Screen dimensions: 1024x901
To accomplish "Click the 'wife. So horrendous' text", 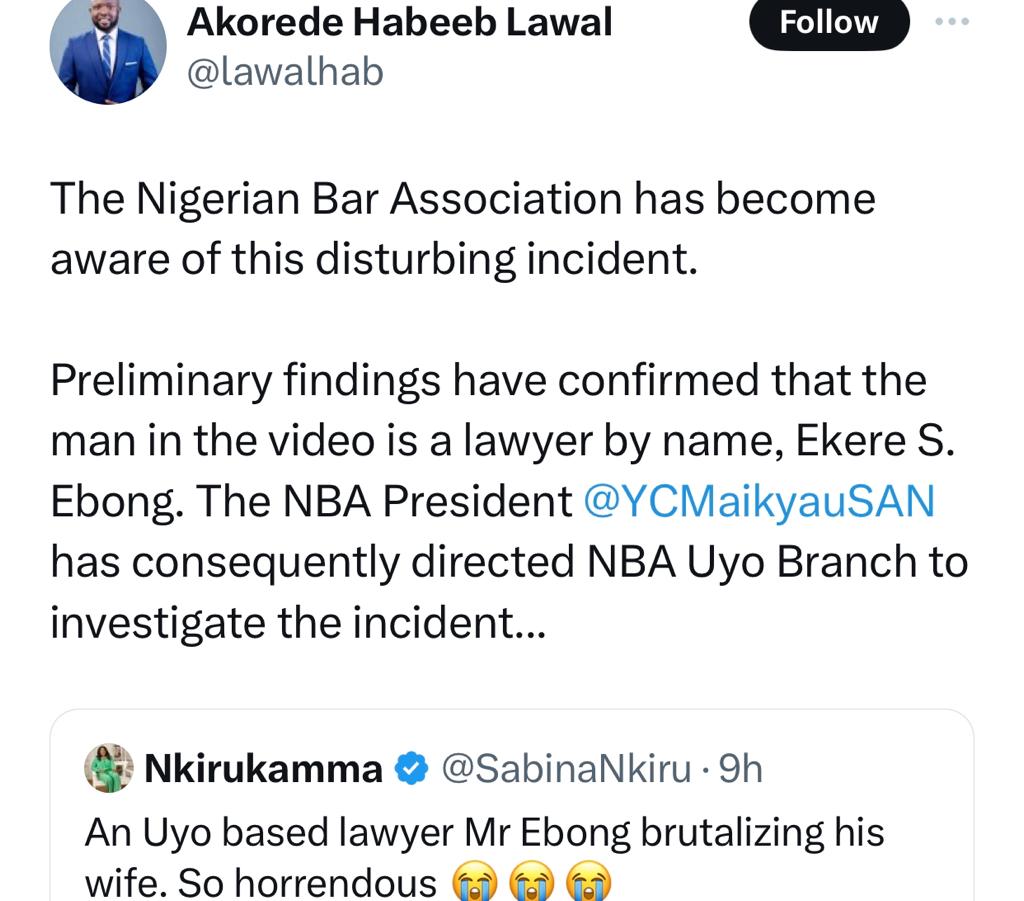I will pyautogui.click(x=260, y=884).
